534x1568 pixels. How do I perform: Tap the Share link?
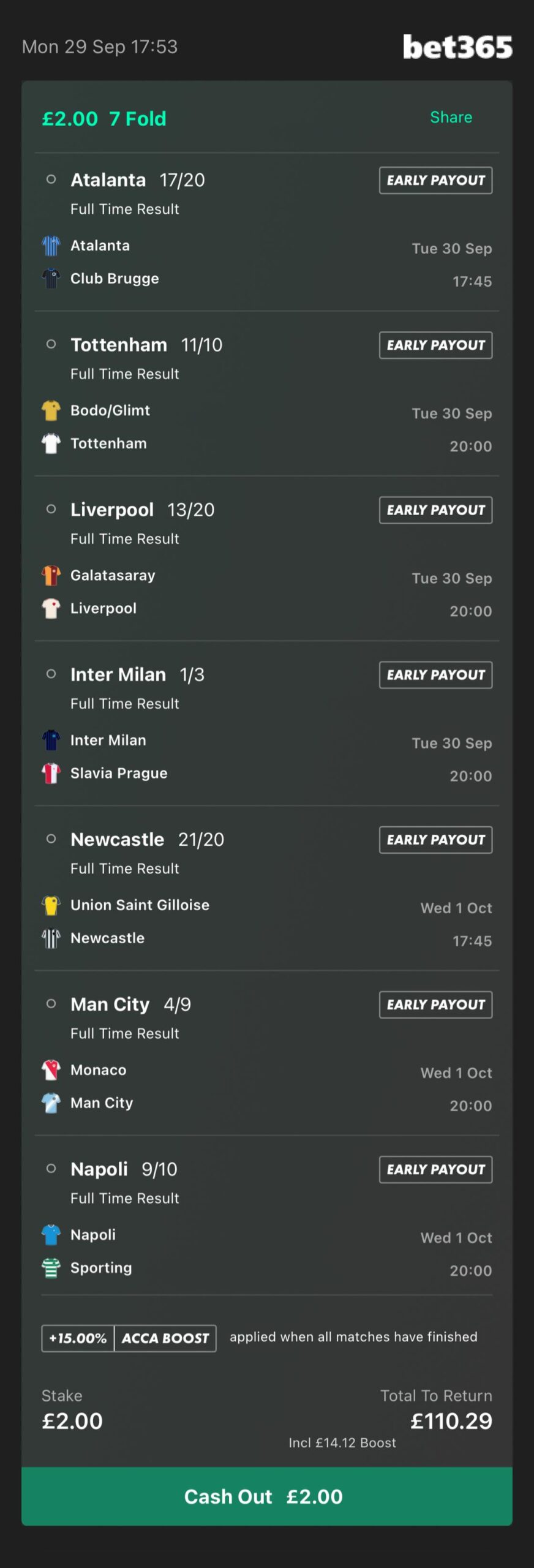pyautogui.click(x=451, y=117)
